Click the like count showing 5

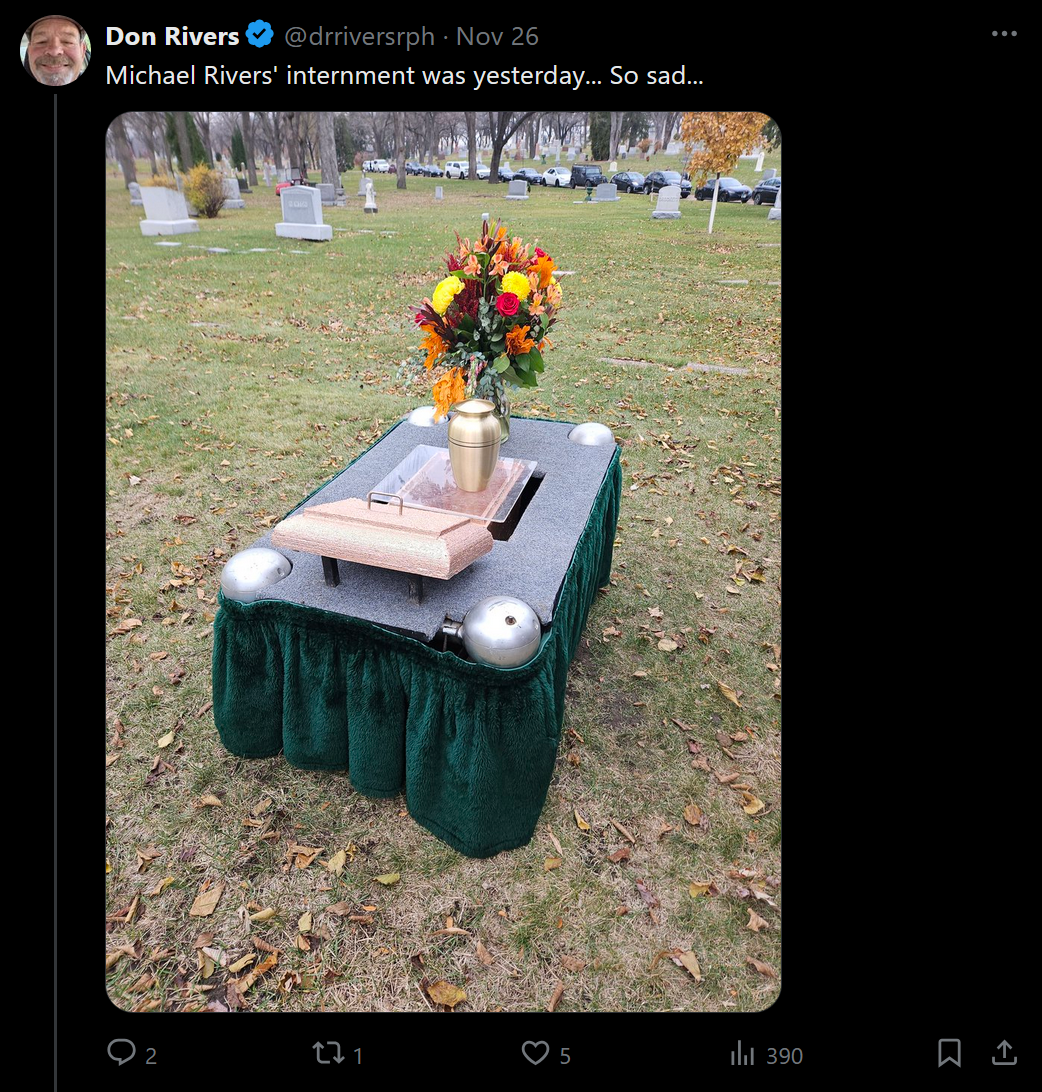tap(565, 1056)
